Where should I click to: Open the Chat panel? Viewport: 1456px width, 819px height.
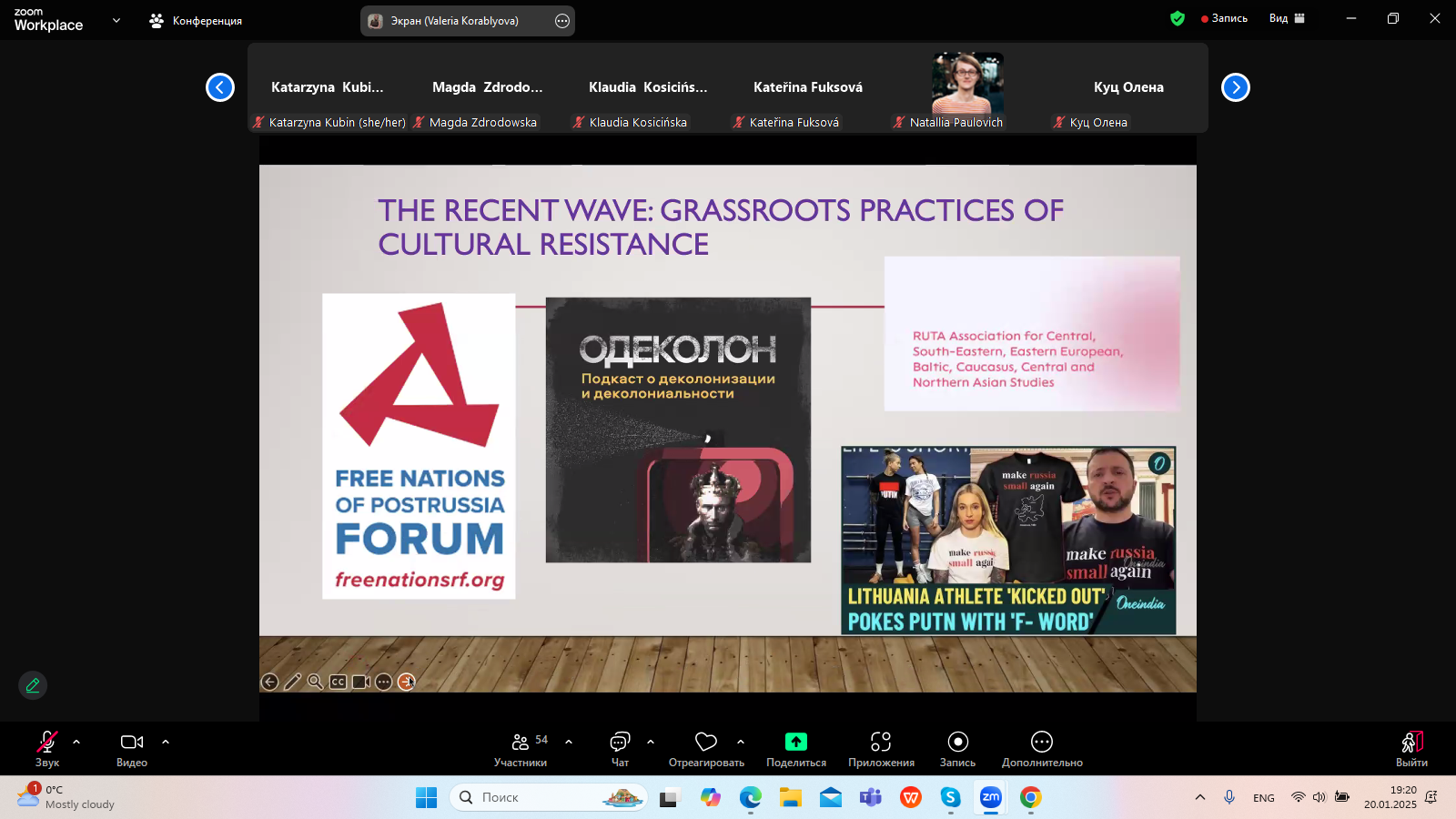point(620,748)
